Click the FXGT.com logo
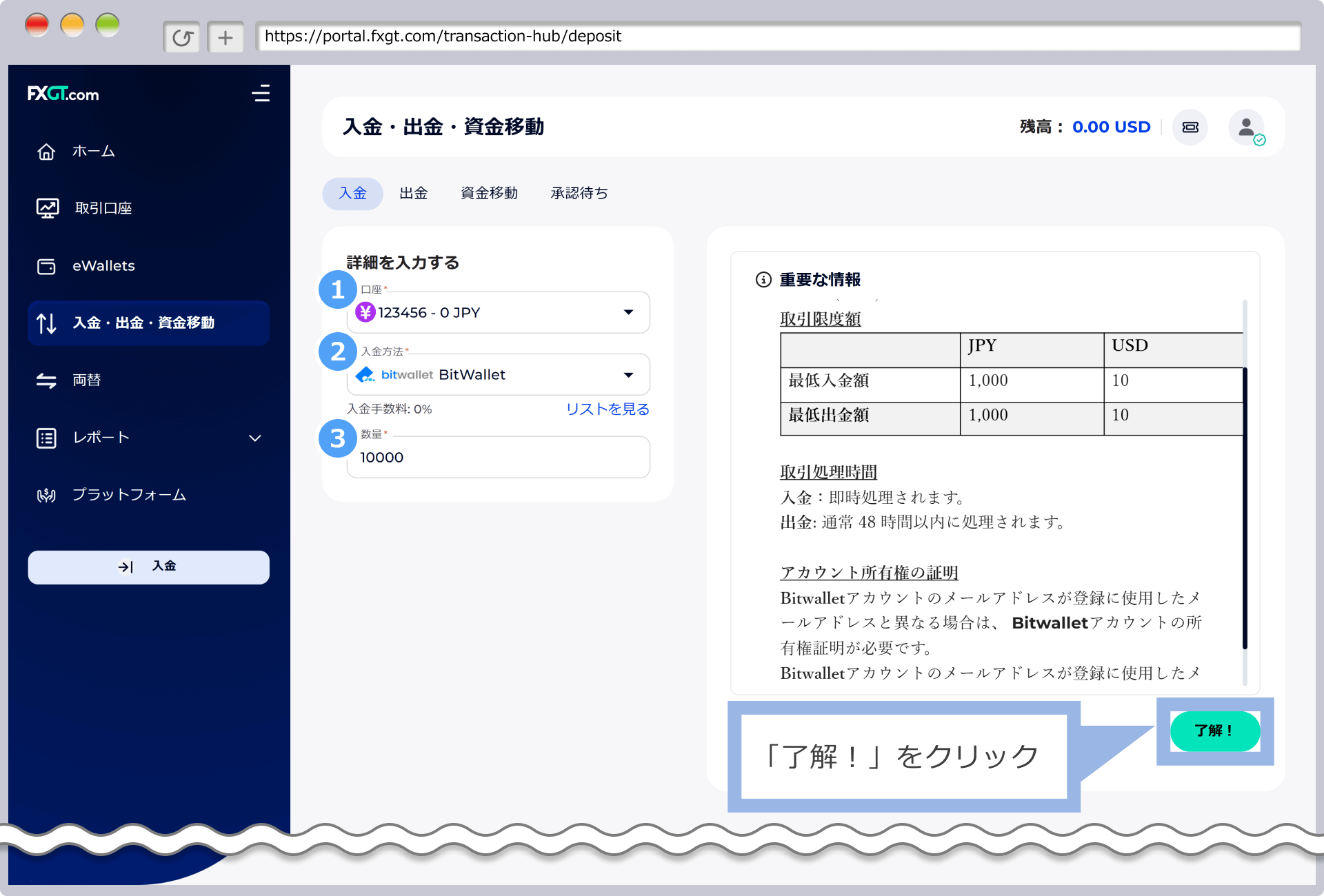The width and height of the screenshot is (1324, 896). (x=63, y=94)
